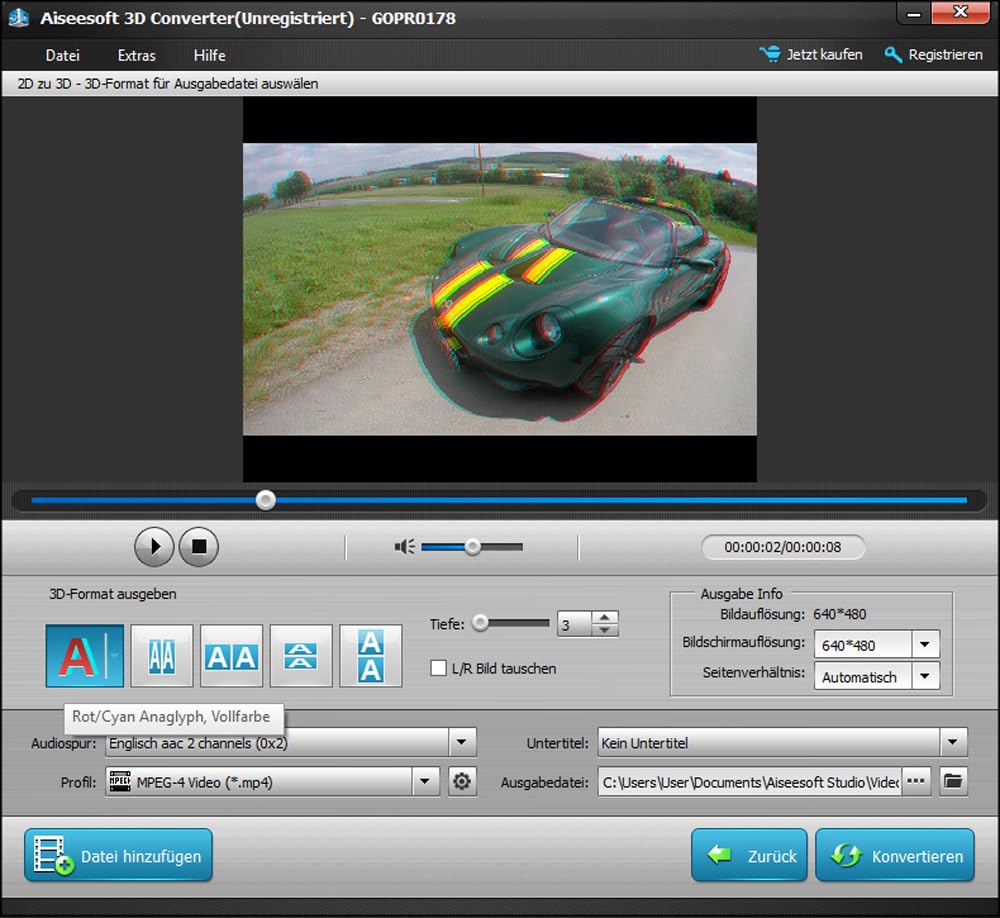Open the Extras menu
Screen dimensions: 1000x918
pos(136,55)
